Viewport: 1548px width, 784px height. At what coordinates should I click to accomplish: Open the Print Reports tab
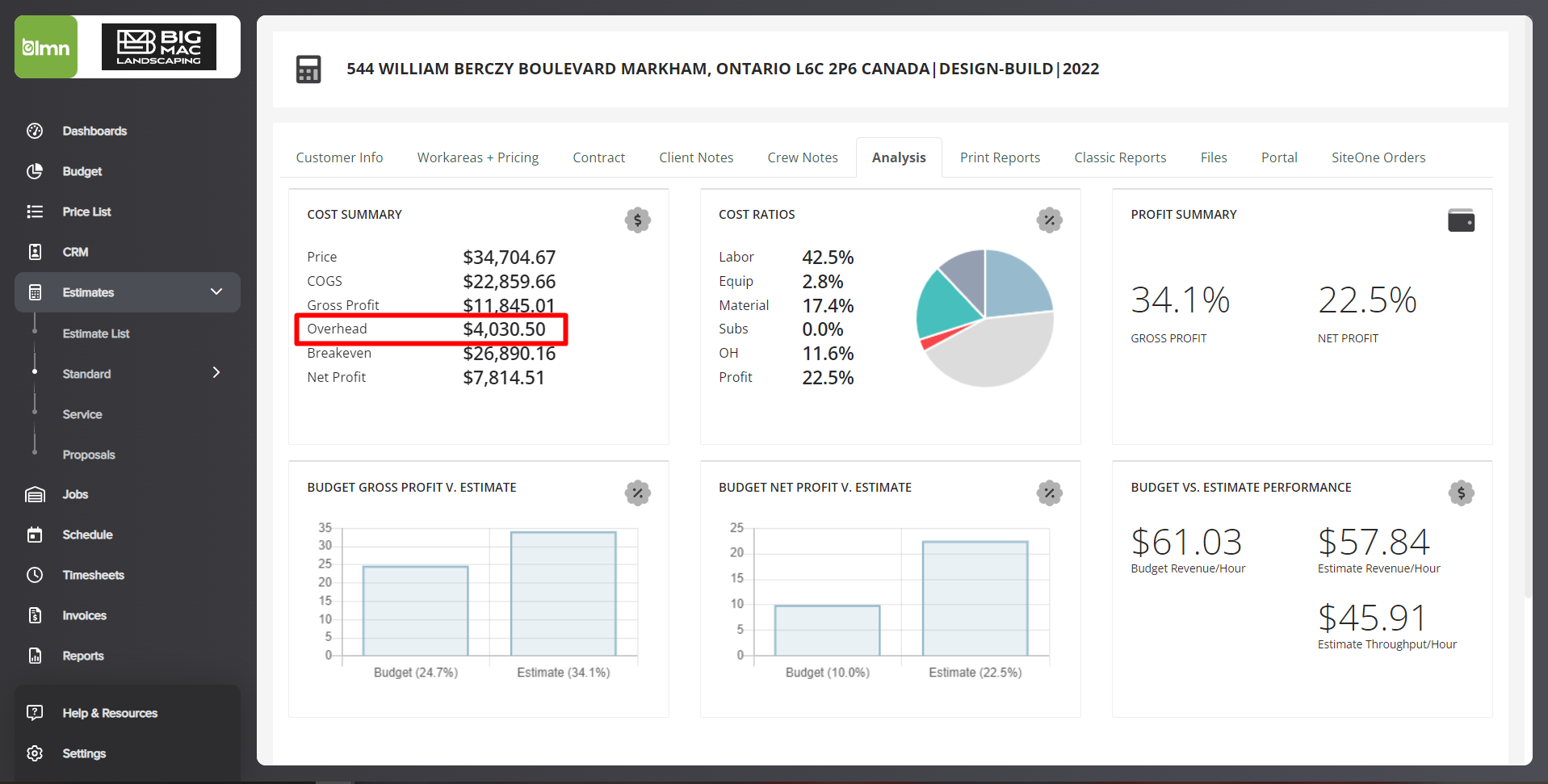[999, 157]
